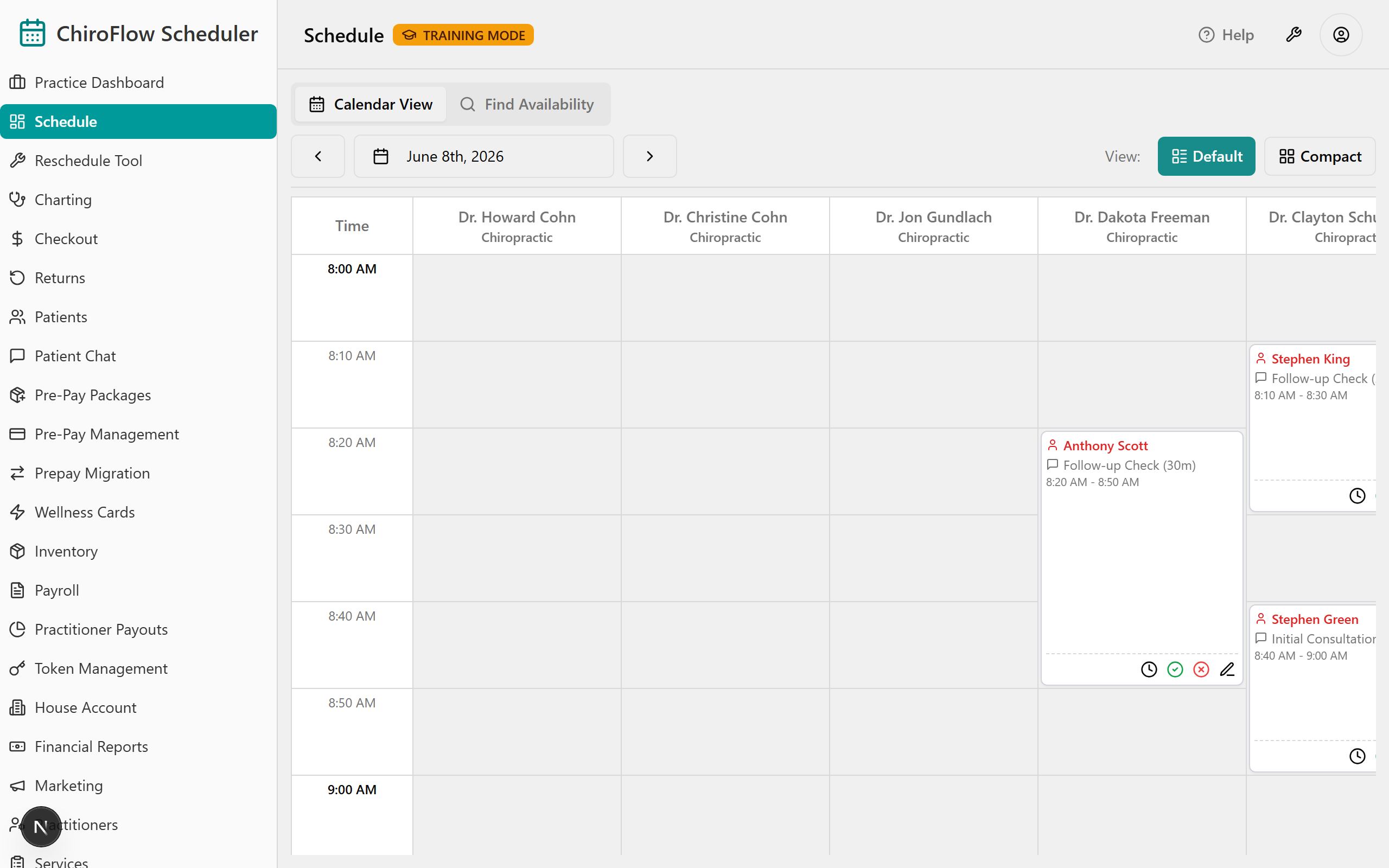Click the clock icon on Anthony Scott appointment
This screenshot has height=868, width=1389.
tap(1149, 669)
